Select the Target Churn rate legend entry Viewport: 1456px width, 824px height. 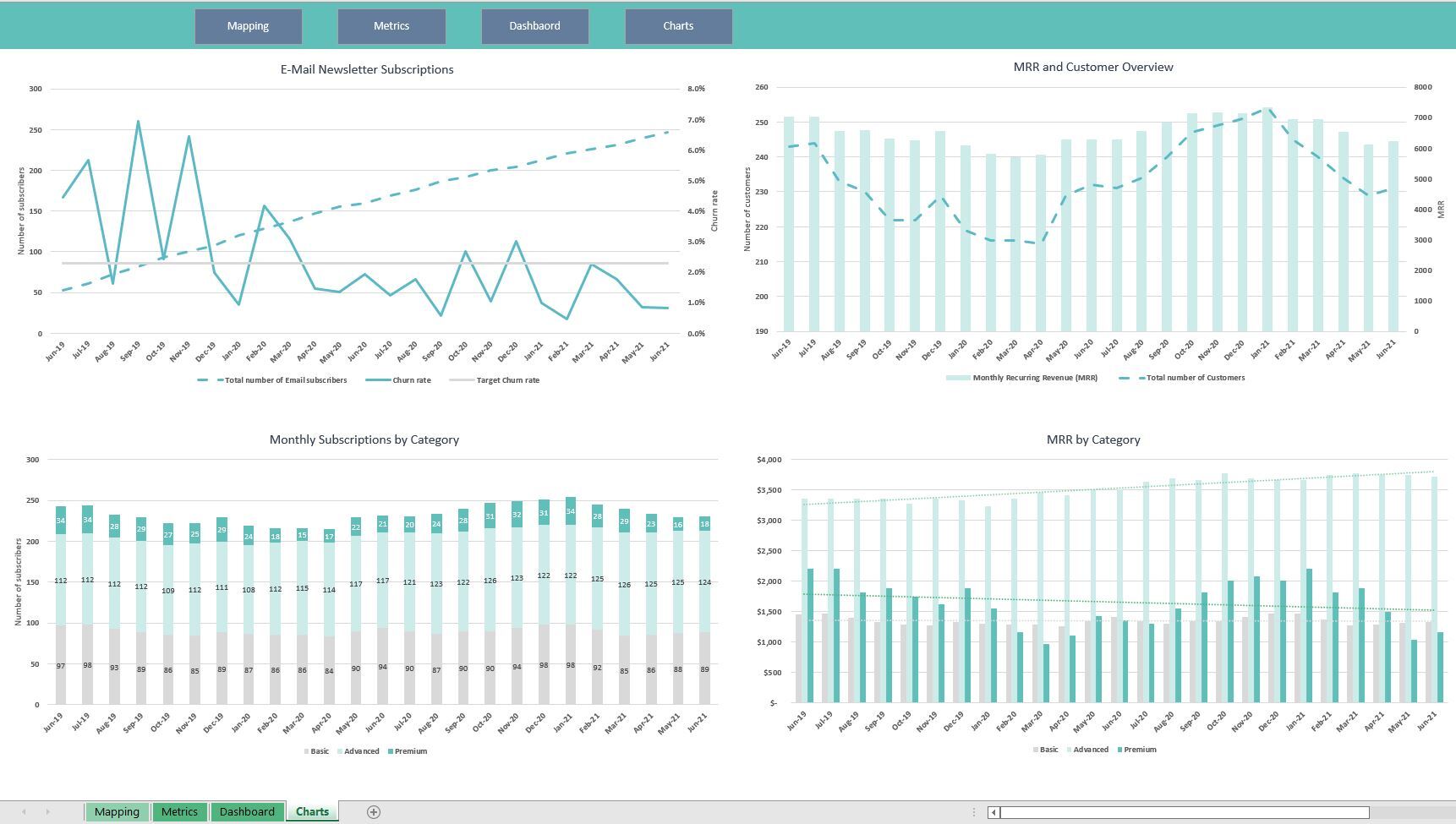(x=510, y=380)
